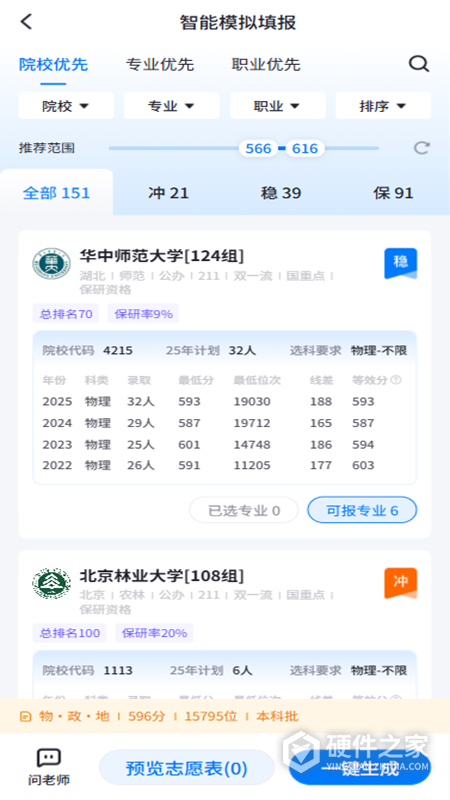Image resolution: width=450 pixels, height=800 pixels.
Task: Tap the 线差 column header in first card
Action: click(321, 380)
